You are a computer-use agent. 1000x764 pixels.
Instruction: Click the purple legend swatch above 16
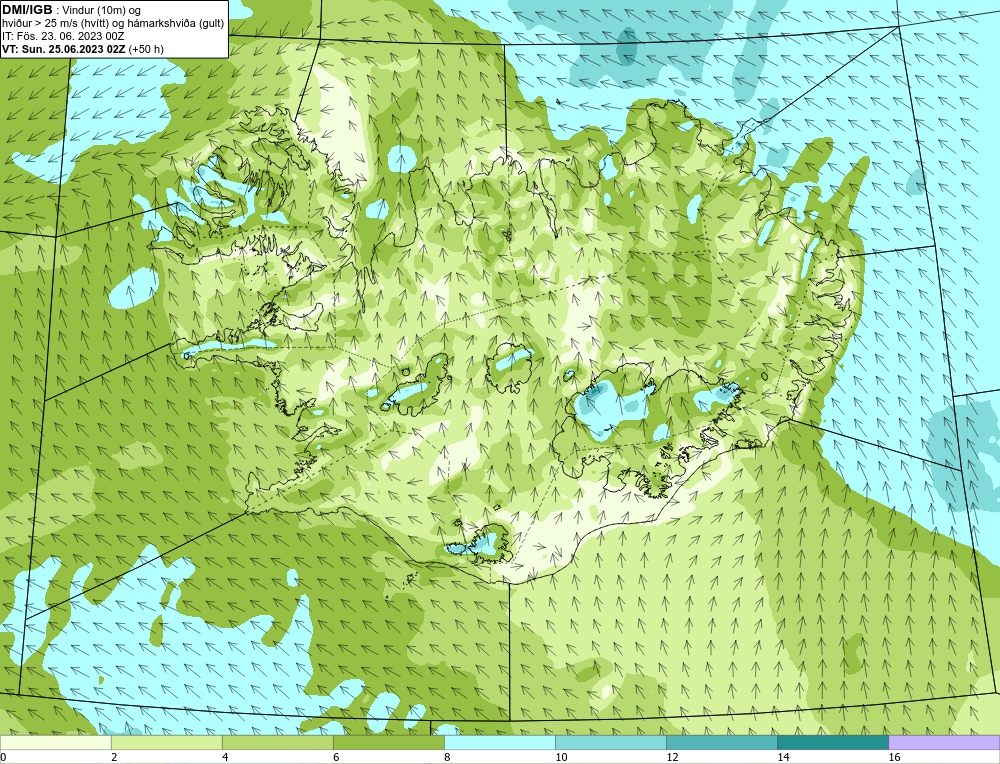[x=944, y=742]
